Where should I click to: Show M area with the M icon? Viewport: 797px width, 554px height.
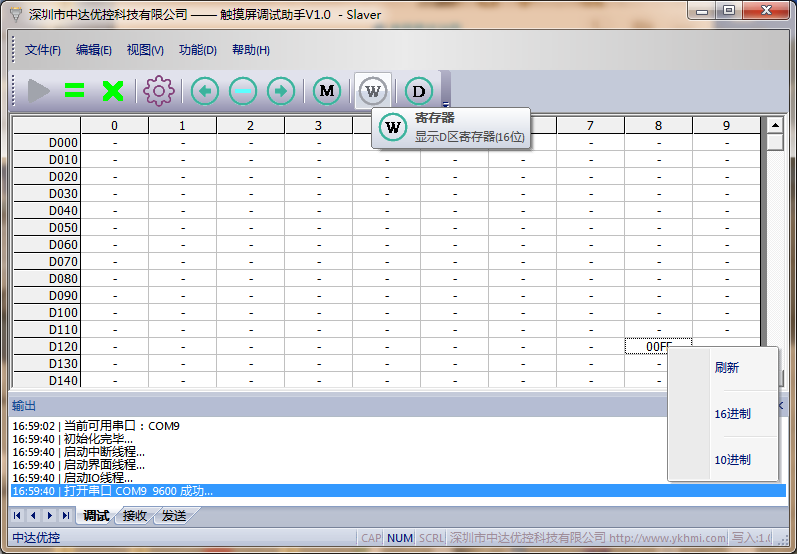tap(327, 92)
